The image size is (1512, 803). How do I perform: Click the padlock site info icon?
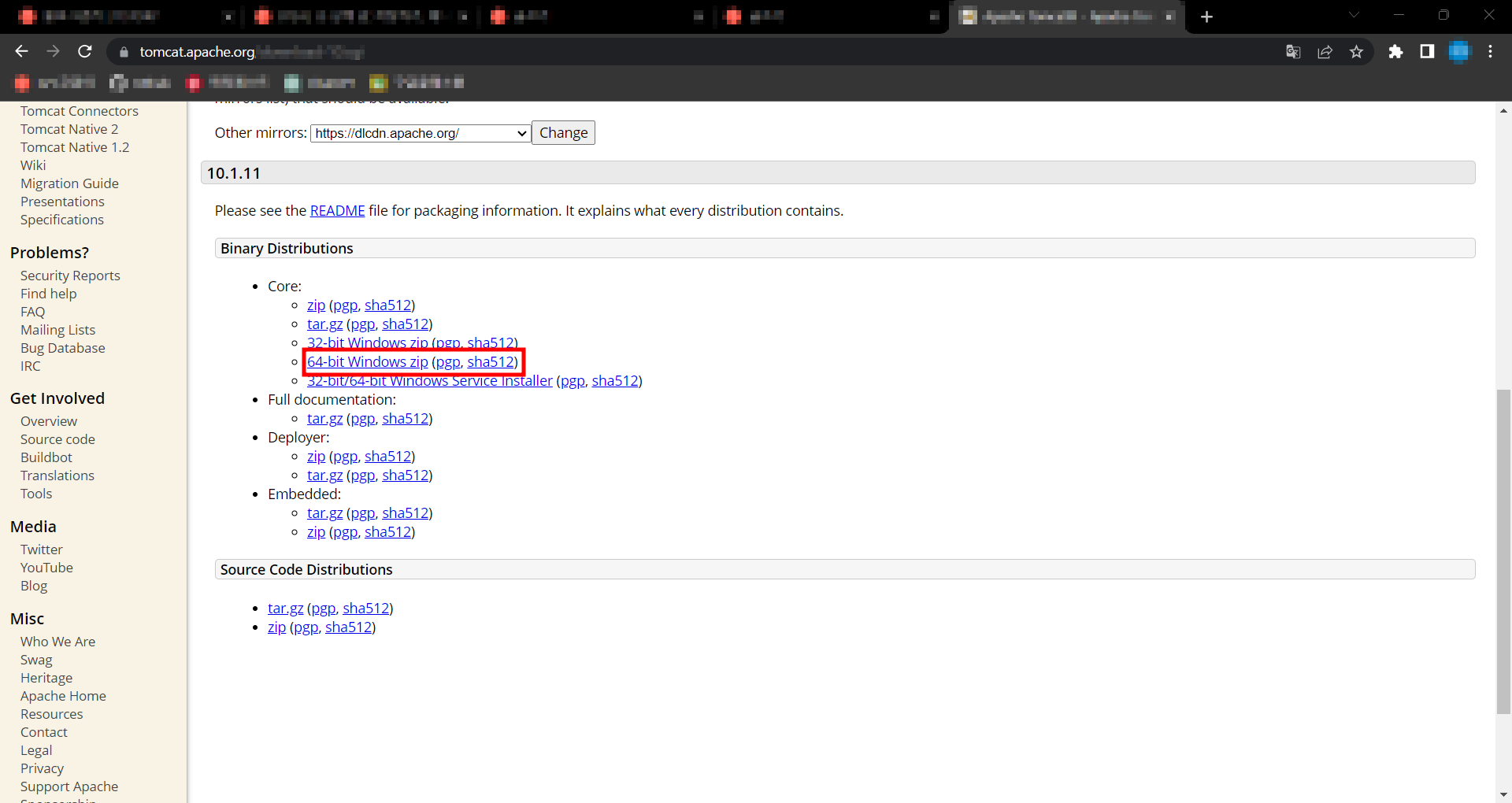tap(124, 52)
